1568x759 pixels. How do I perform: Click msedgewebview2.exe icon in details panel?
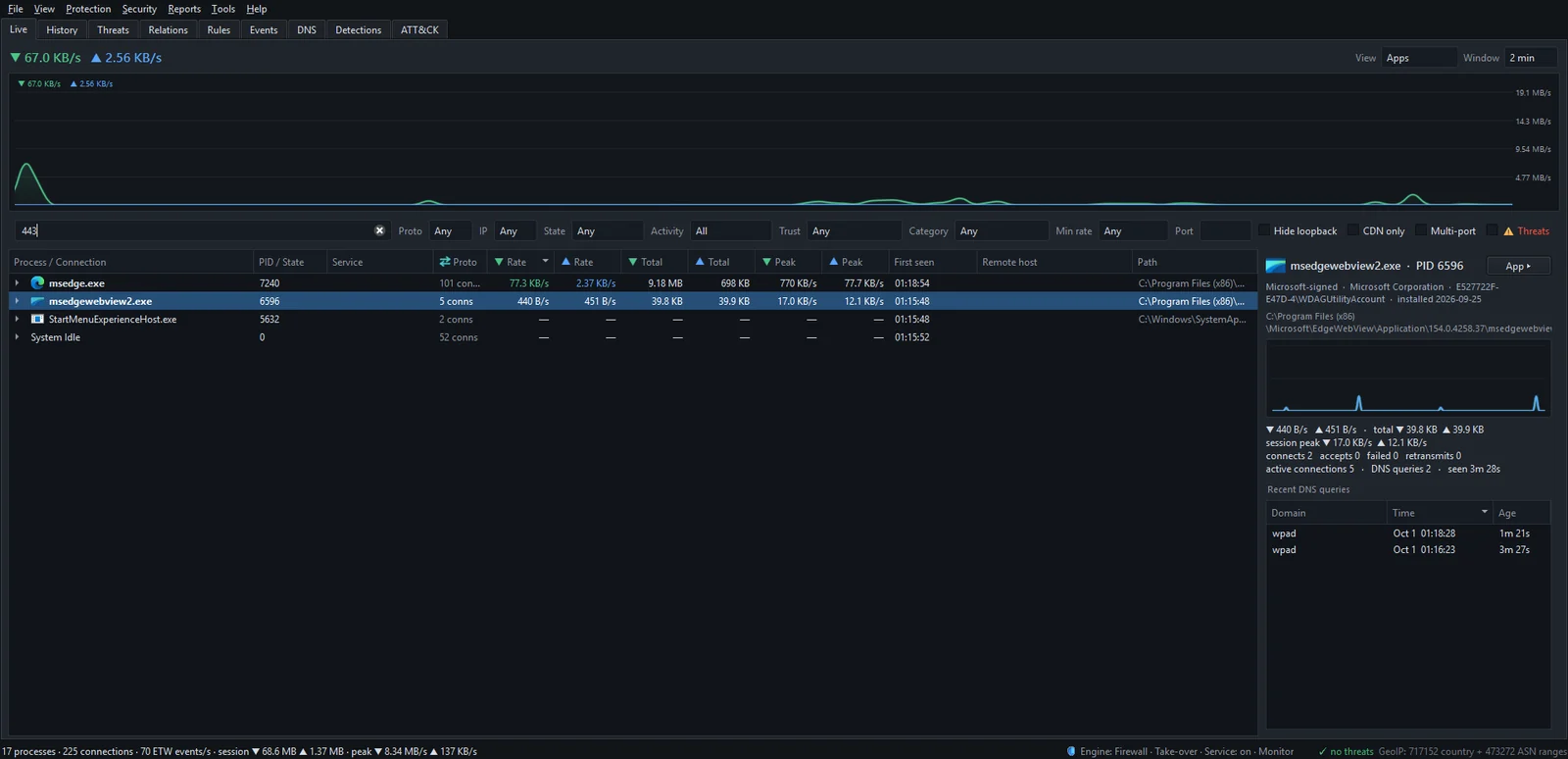click(x=1275, y=266)
